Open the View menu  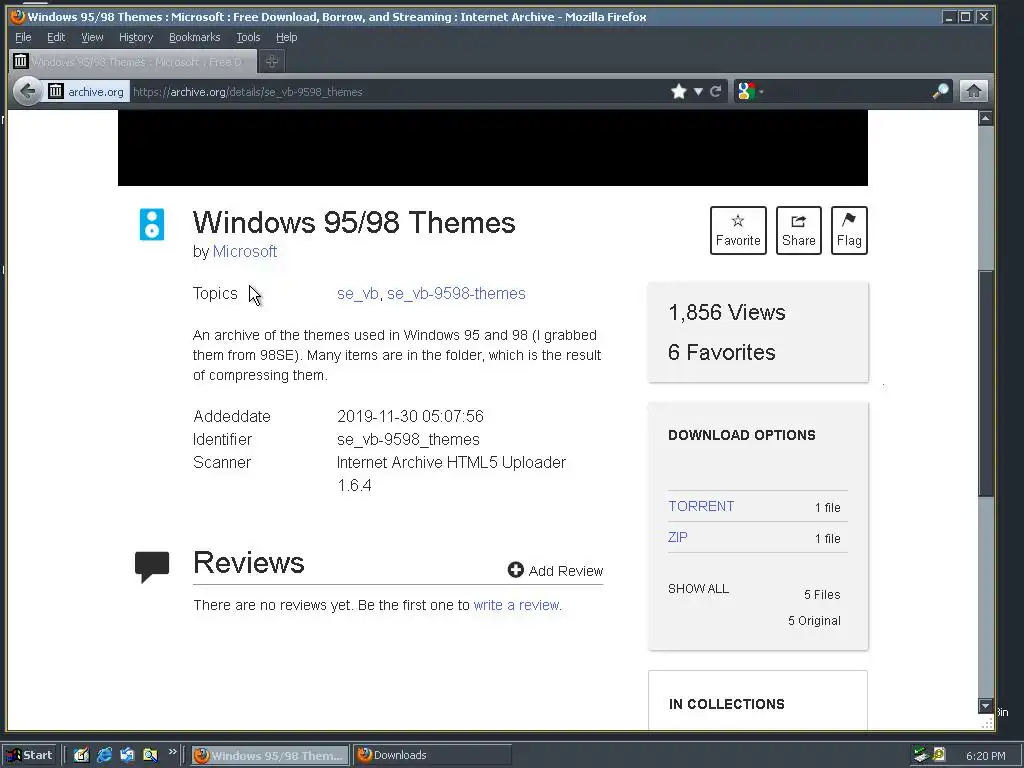[x=92, y=37]
